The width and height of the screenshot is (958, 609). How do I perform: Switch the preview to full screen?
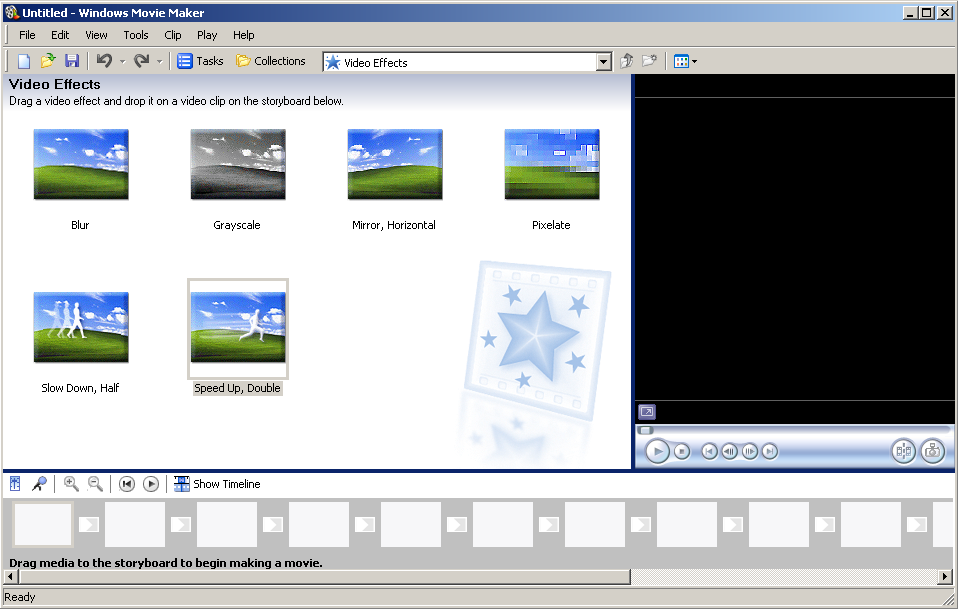646,412
